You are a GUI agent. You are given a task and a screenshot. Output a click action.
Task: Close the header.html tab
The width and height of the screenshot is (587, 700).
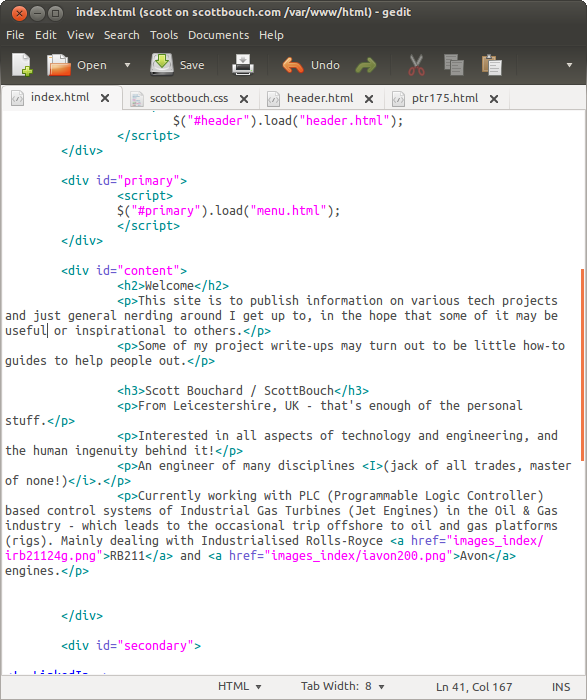pos(369,99)
